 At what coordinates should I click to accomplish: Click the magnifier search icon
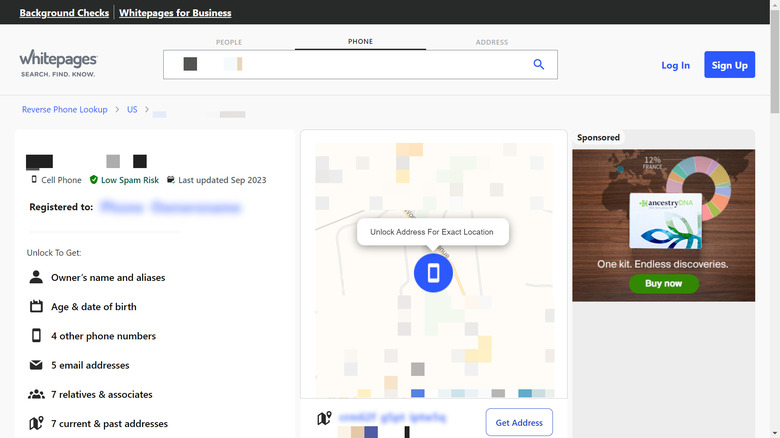pos(538,64)
